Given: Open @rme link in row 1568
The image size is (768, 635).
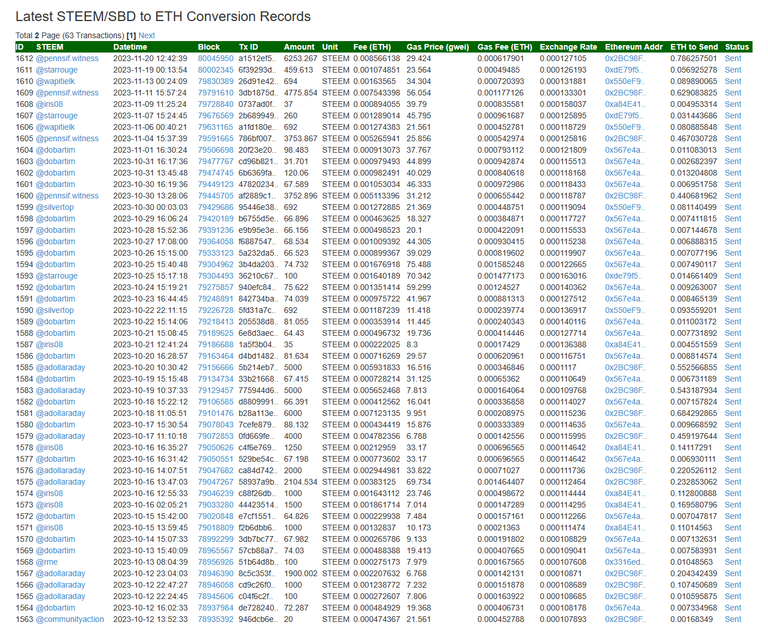Looking at the screenshot, I should (x=47, y=562).
